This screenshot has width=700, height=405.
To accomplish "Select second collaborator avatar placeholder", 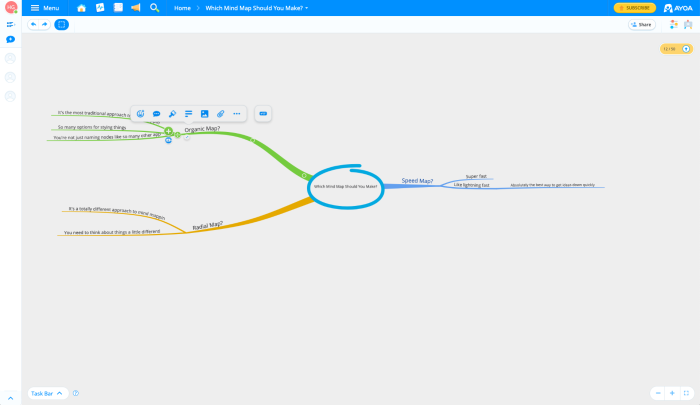I will tap(10, 77).
